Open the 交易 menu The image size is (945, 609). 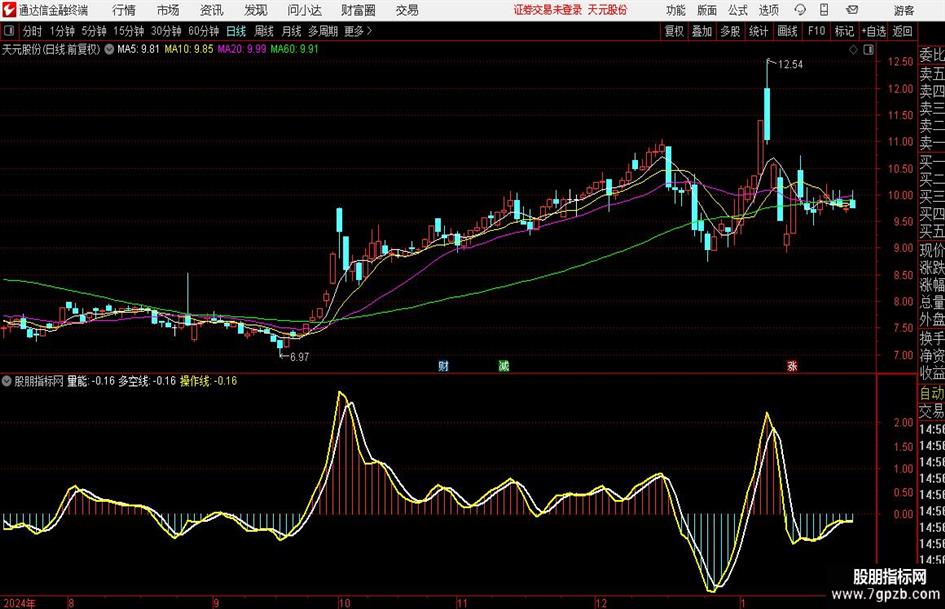pos(407,10)
